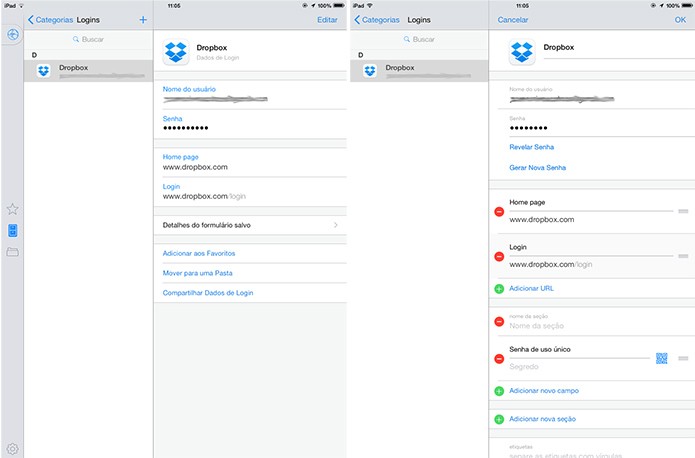The height and width of the screenshot is (458, 695).
Task: Remove Login URL with red minus
Action: click(x=499, y=257)
